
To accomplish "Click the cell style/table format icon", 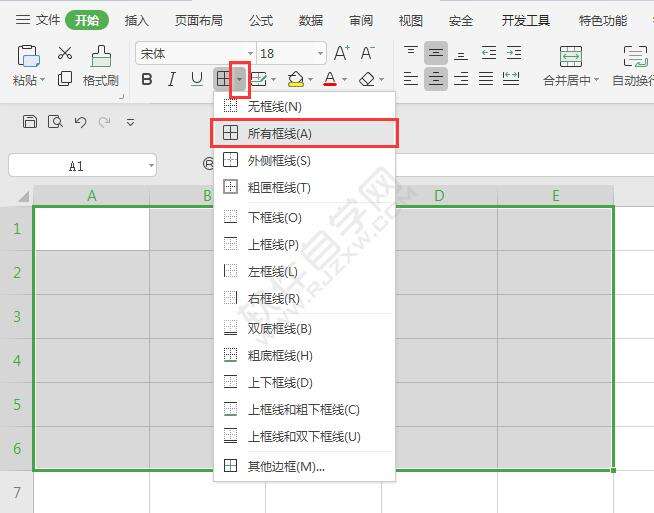I will click(x=259, y=79).
